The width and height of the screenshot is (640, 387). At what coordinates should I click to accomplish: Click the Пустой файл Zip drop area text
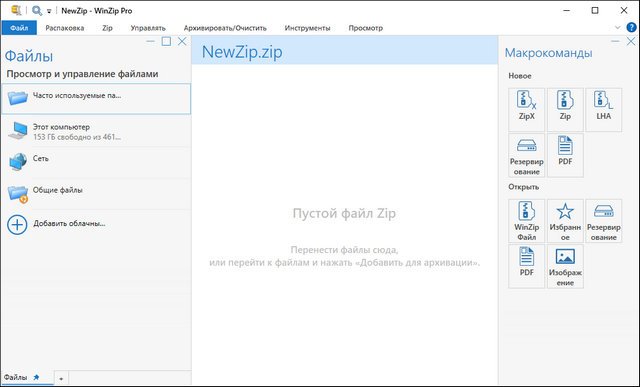click(x=344, y=214)
